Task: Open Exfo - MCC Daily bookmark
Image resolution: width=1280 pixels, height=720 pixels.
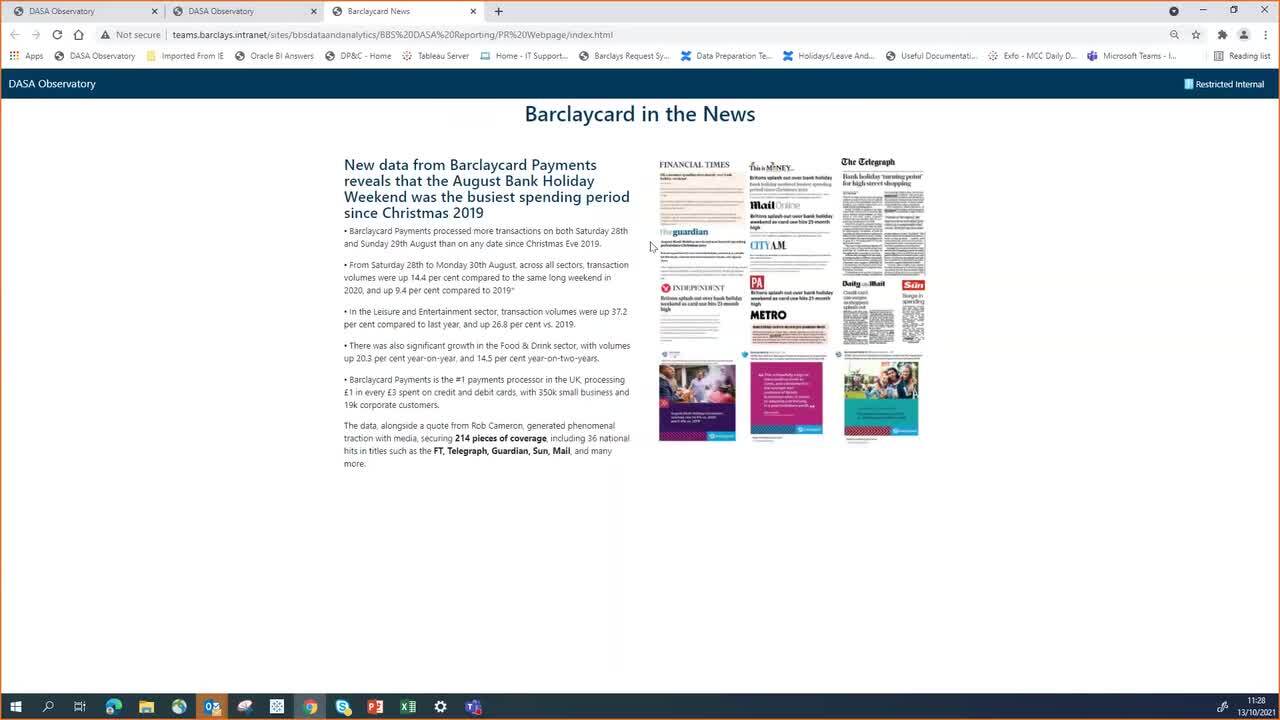Action: coord(1032,56)
